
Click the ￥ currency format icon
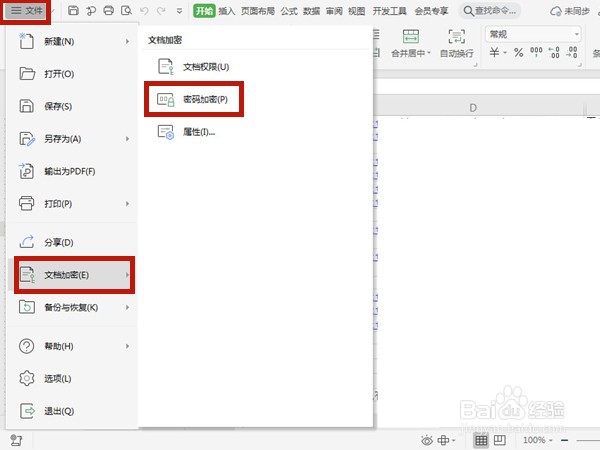[x=494, y=52]
